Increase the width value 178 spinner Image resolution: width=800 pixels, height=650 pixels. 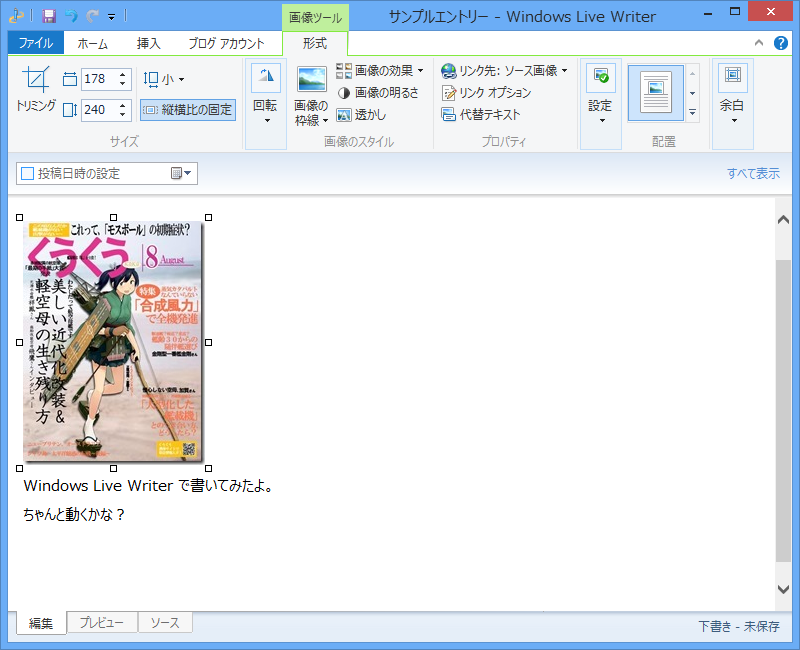click(122, 74)
